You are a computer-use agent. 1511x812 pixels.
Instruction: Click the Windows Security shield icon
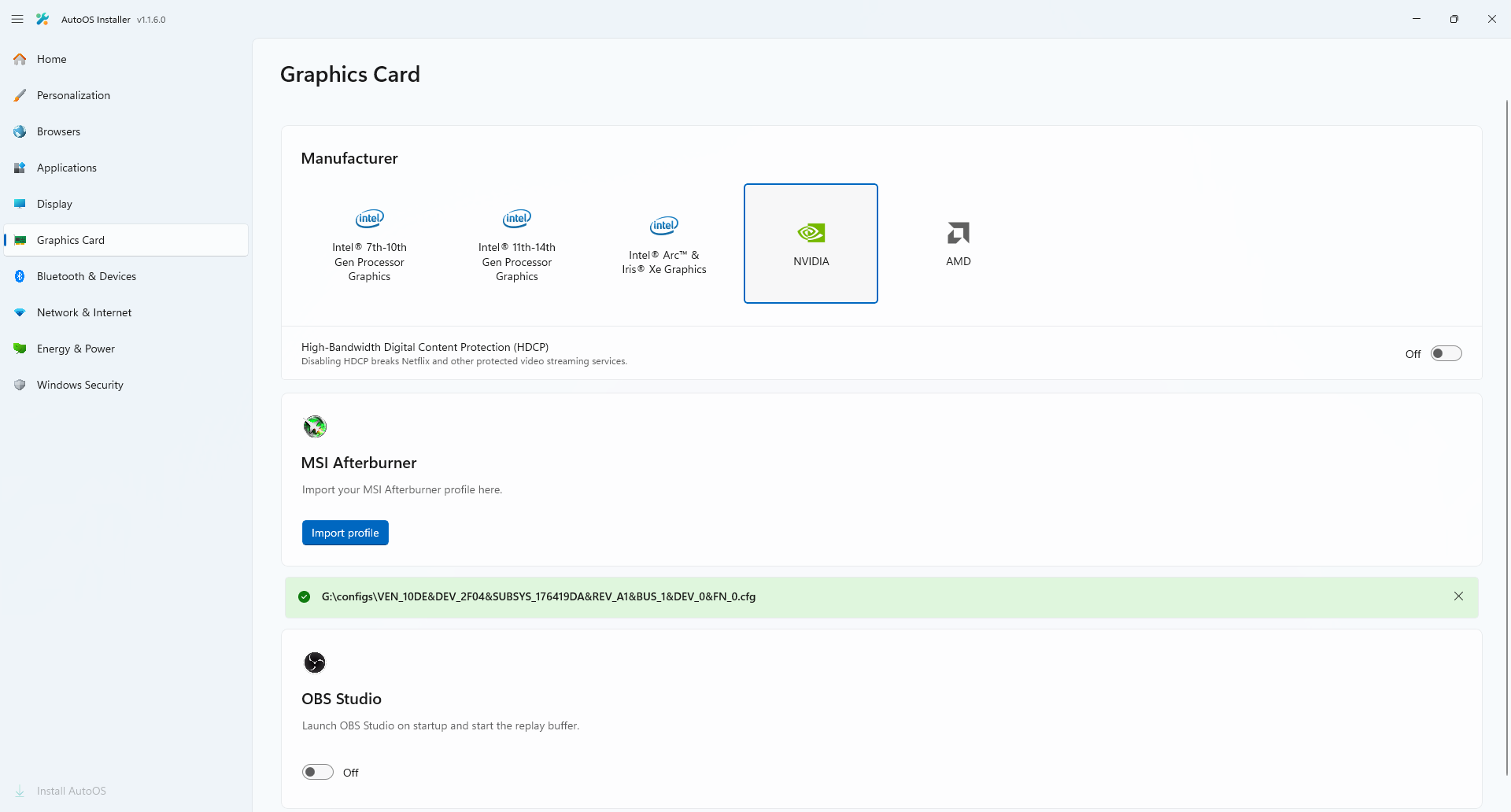click(x=20, y=385)
